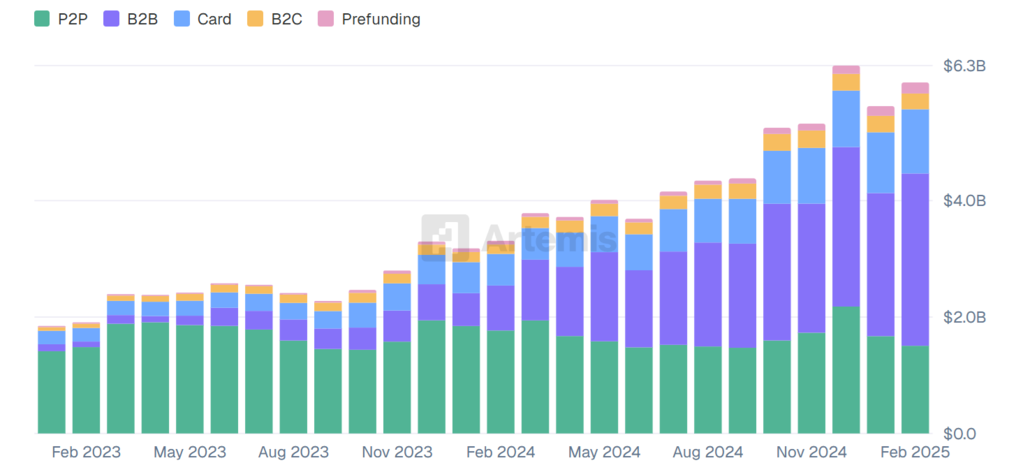Click the pink Prefunding legend swatch
Viewport: 1023px width, 466px height.
pos(326,19)
